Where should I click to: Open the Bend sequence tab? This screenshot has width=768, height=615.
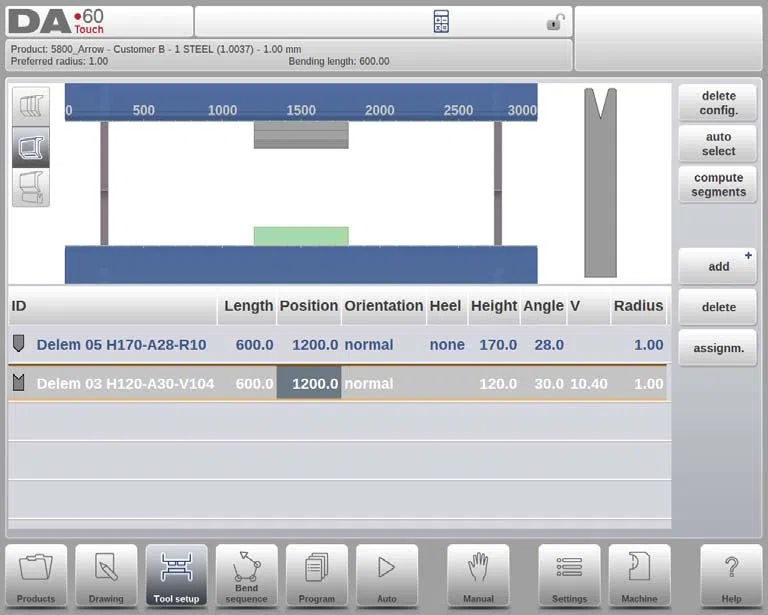[246, 576]
